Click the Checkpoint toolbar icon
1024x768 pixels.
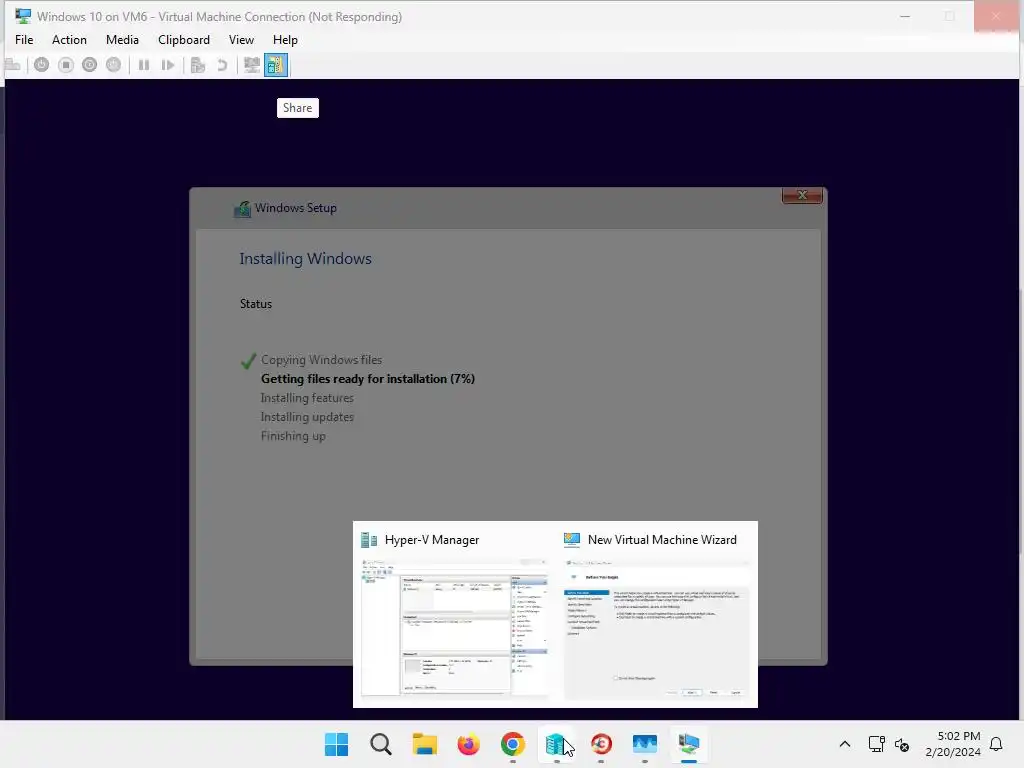tap(198, 65)
